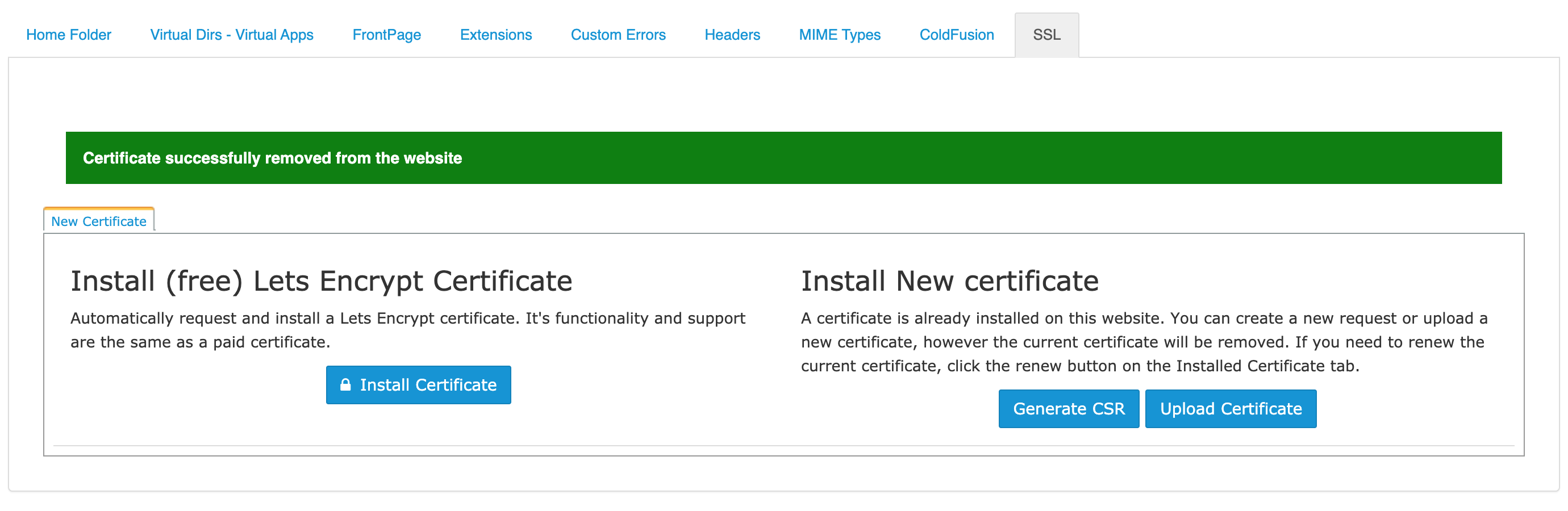
Task: Open the Home Folder tab
Action: [69, 35]
